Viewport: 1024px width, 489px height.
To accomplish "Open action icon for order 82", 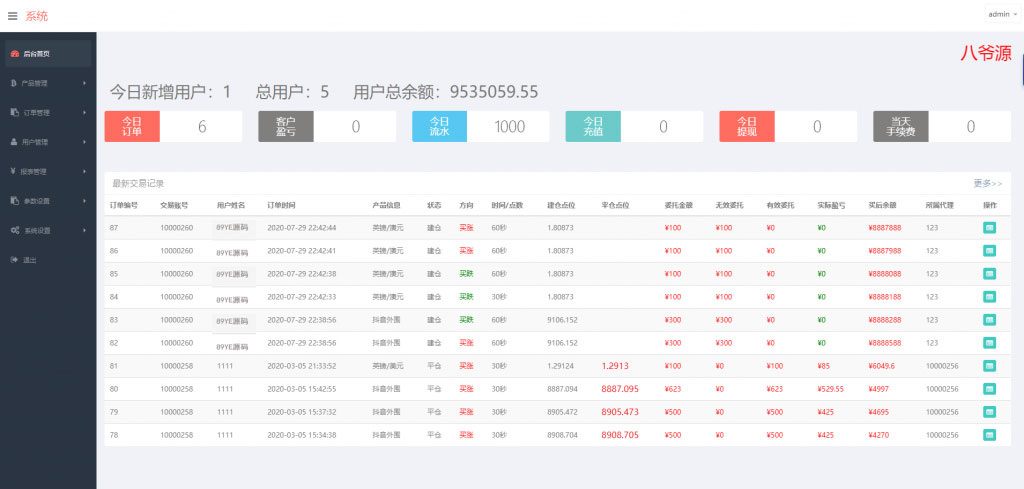I will pyautogui.click(x=989, y=343).
